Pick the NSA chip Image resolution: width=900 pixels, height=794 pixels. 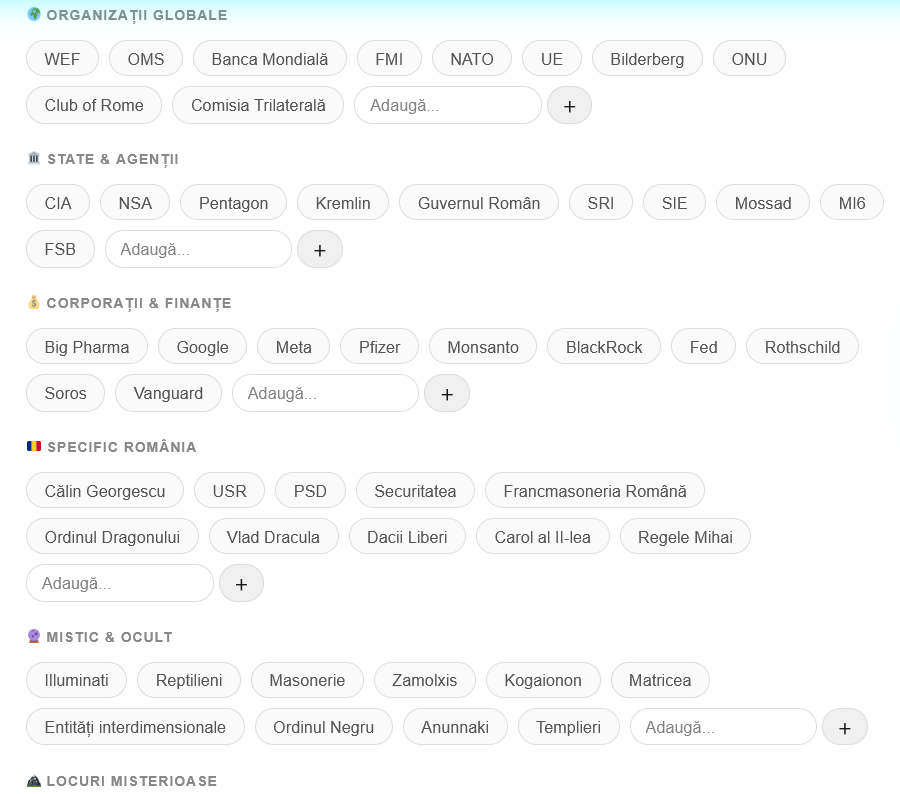(x=135, y=203)
